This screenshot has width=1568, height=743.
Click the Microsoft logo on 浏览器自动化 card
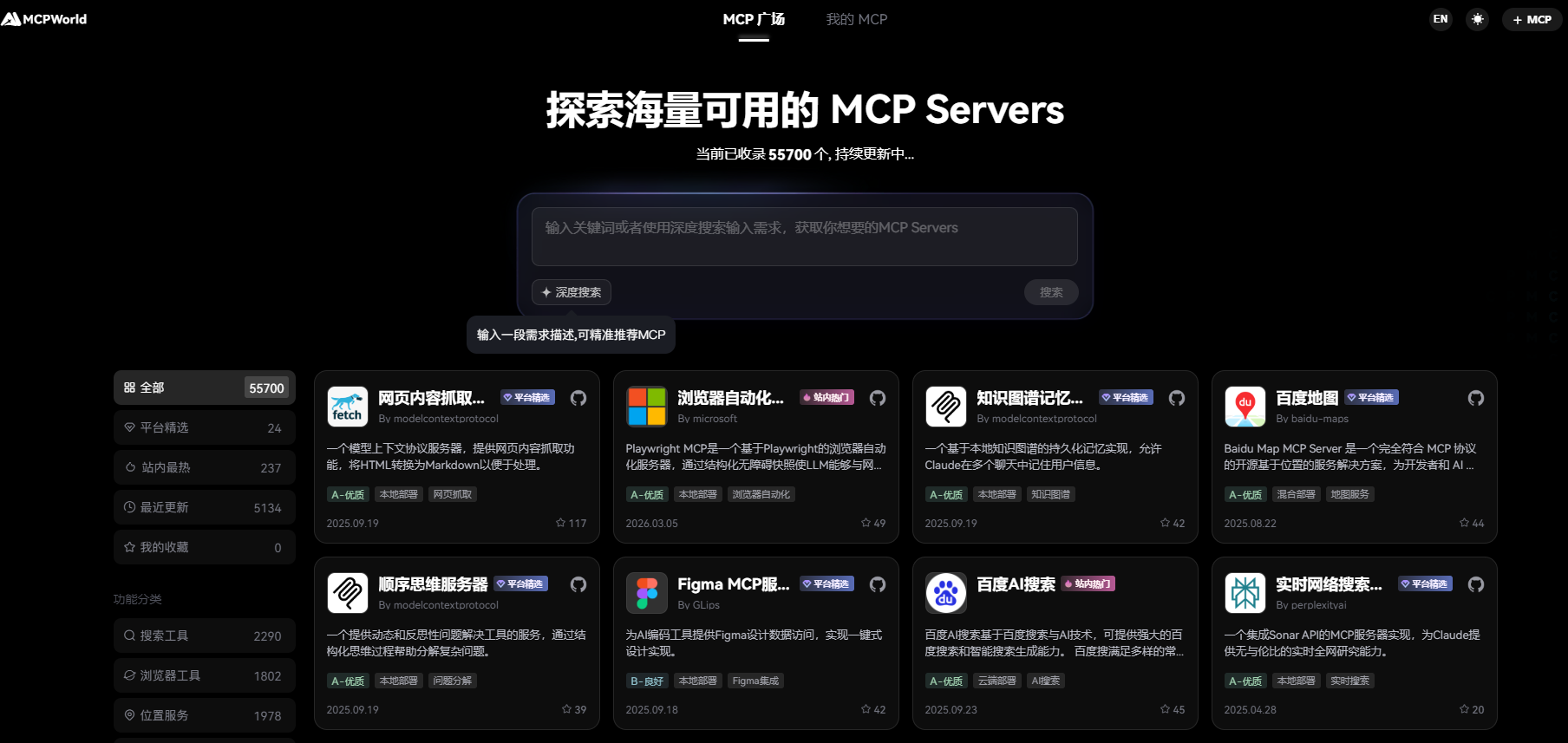pyautogui.click(x=647, y=407)
